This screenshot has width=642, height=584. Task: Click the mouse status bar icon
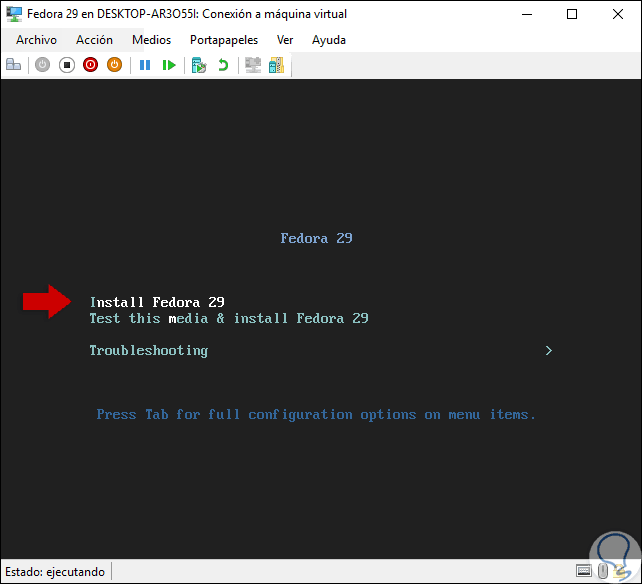602,570
